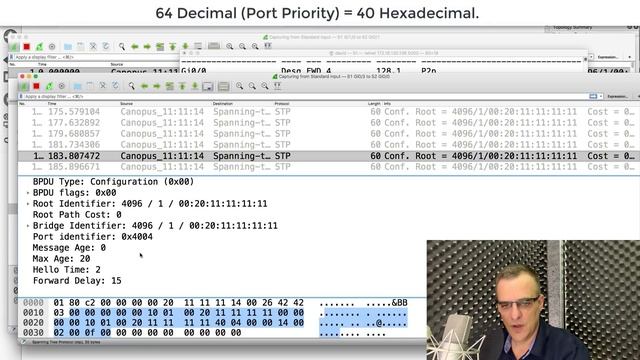Open capture options in background Wireshark window
The height and width of the screenshot is (360, 640).
pyautogui.click(x=52, y=47)
